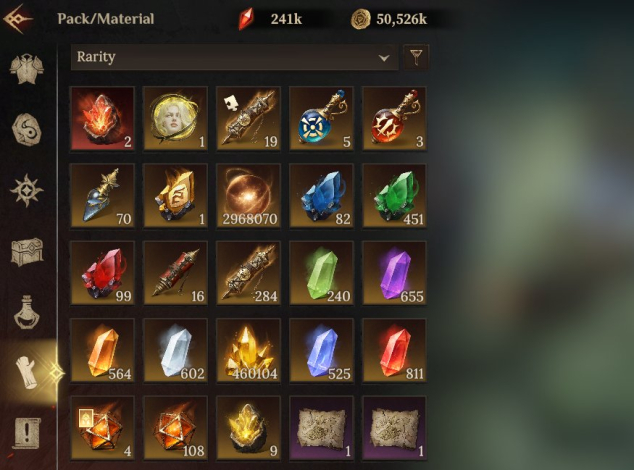
Task: Select the blonde portrait orb item
Action: (x=175, y=119)
